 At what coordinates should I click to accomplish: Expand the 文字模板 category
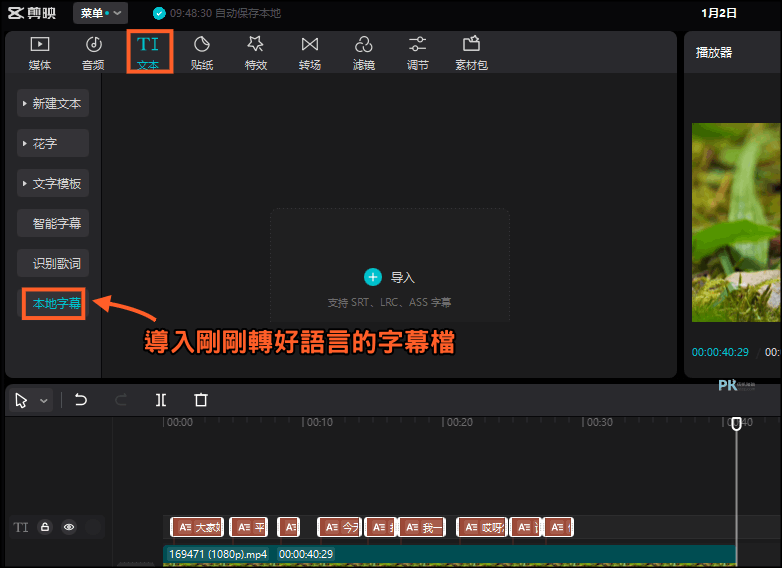(x=53, y=184)
